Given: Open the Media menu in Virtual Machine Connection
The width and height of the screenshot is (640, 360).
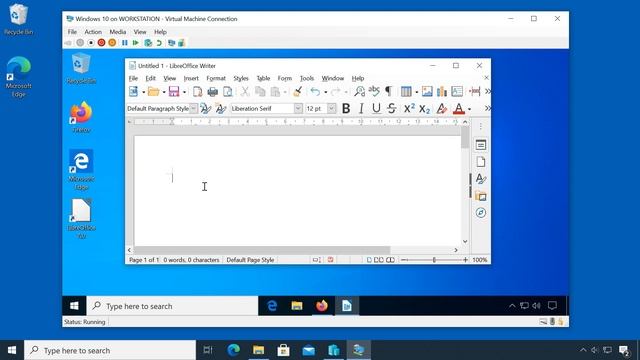Looking at the screenshot, I should pos(118,32).
